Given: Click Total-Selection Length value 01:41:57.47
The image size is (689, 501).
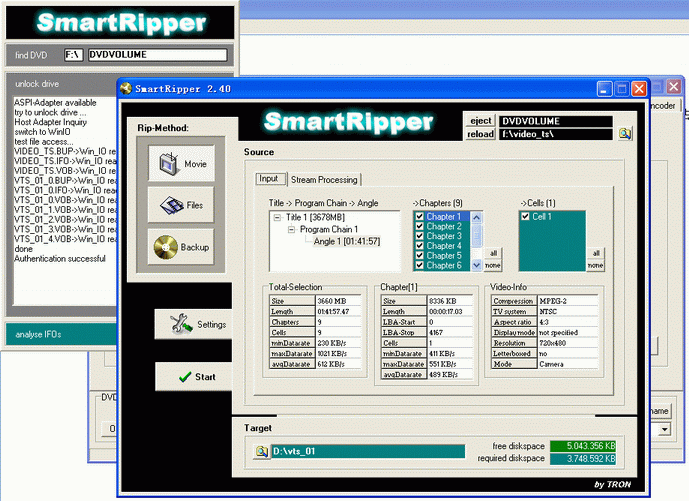Looking at the screenshot, I should tap(338, 312).
